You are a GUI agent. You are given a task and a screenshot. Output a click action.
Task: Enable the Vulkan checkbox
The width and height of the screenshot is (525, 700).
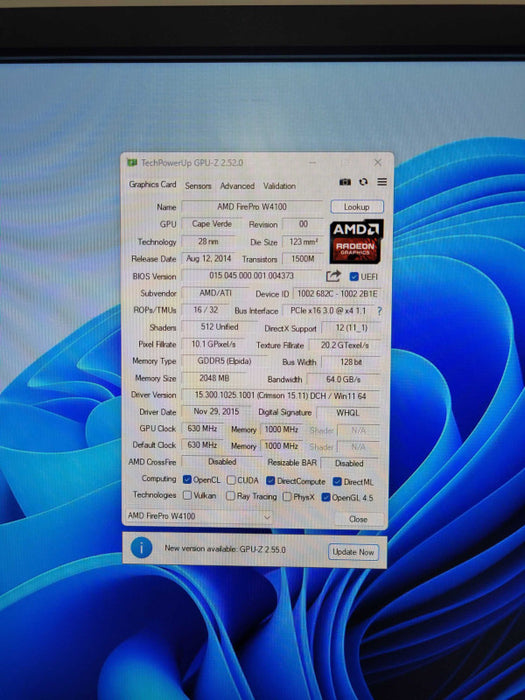[188, 496]
